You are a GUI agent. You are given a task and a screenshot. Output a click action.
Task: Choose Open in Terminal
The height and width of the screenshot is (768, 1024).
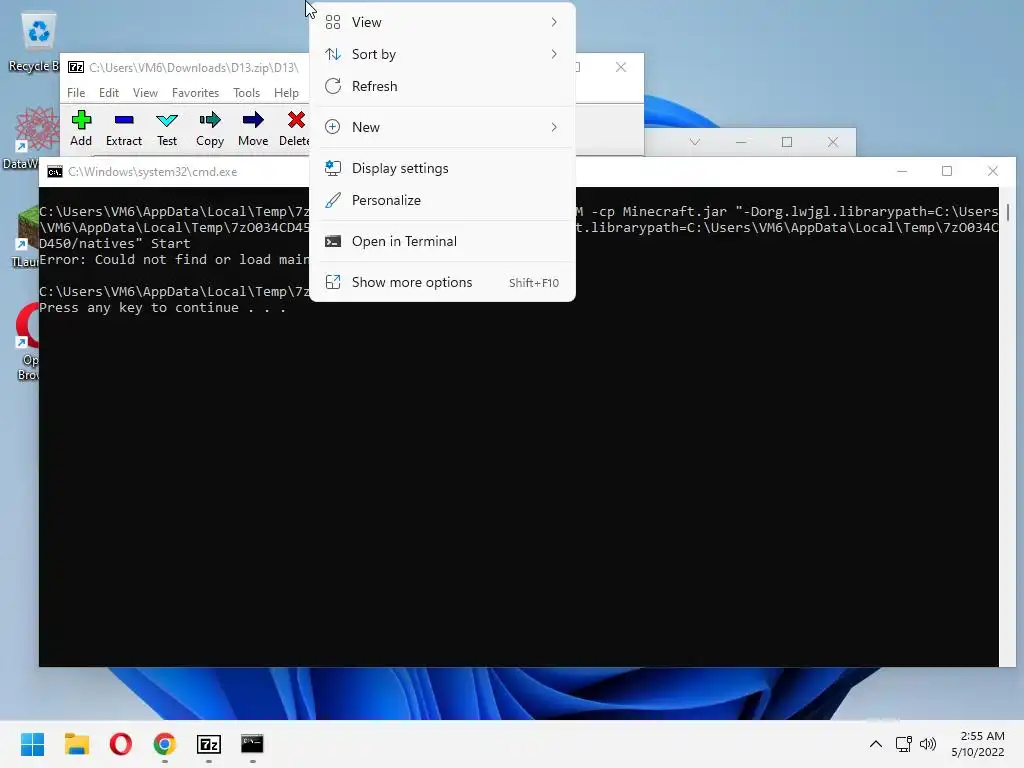pyautogui.click(x=442, y=242)
